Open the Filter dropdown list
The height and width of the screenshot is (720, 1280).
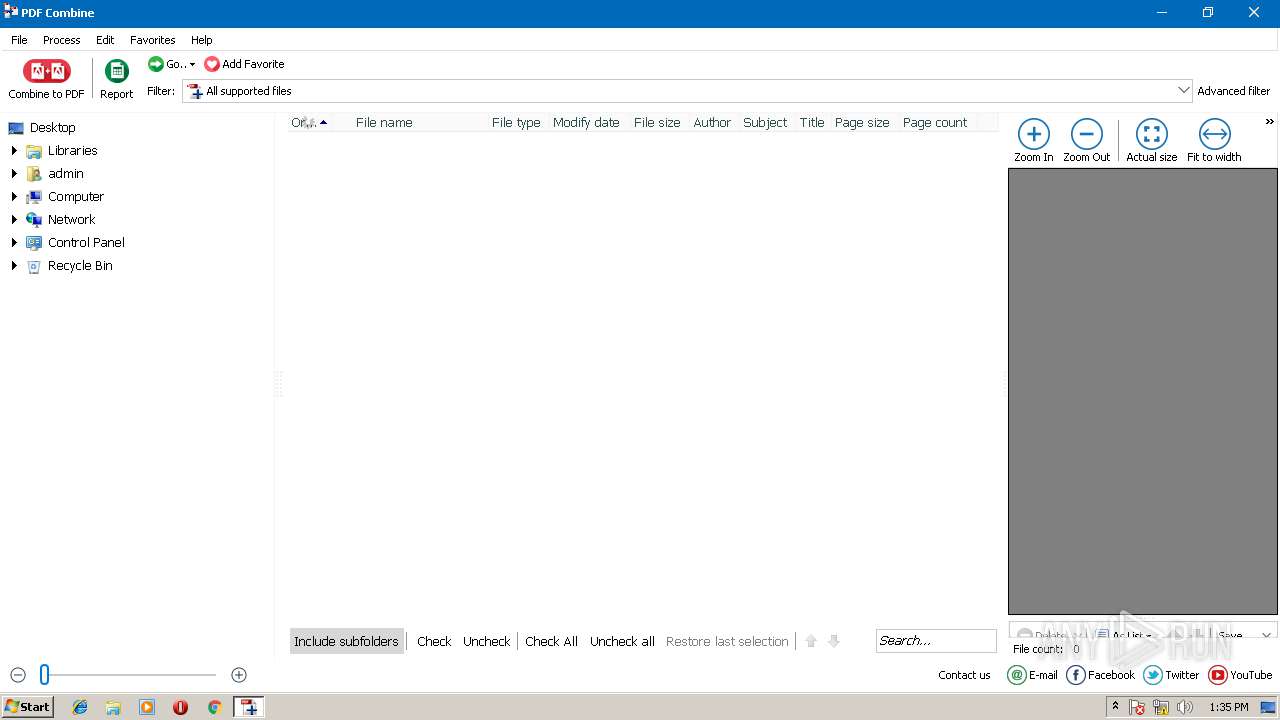pyautogui.click(x=1184, y=90)
